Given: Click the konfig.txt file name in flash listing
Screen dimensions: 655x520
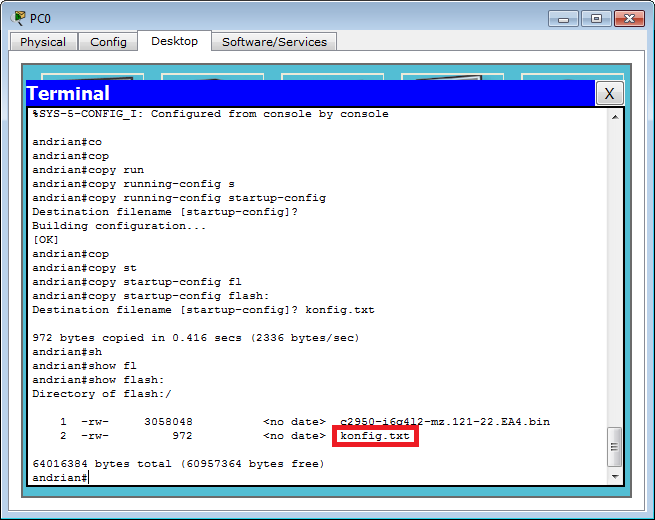Looking at the screenshot, I should coord(375,436).
